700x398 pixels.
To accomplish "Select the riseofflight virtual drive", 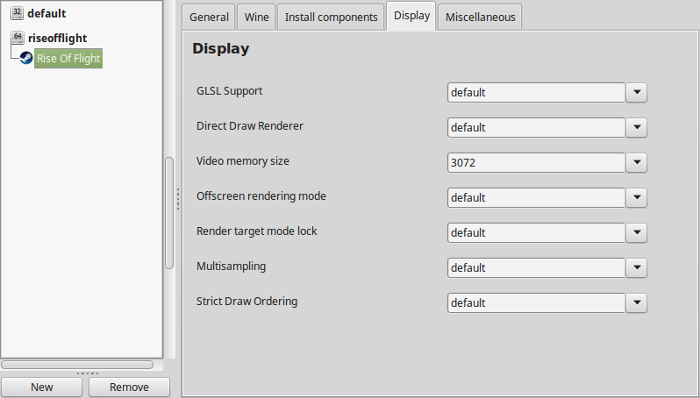I will tap(58, 38).
